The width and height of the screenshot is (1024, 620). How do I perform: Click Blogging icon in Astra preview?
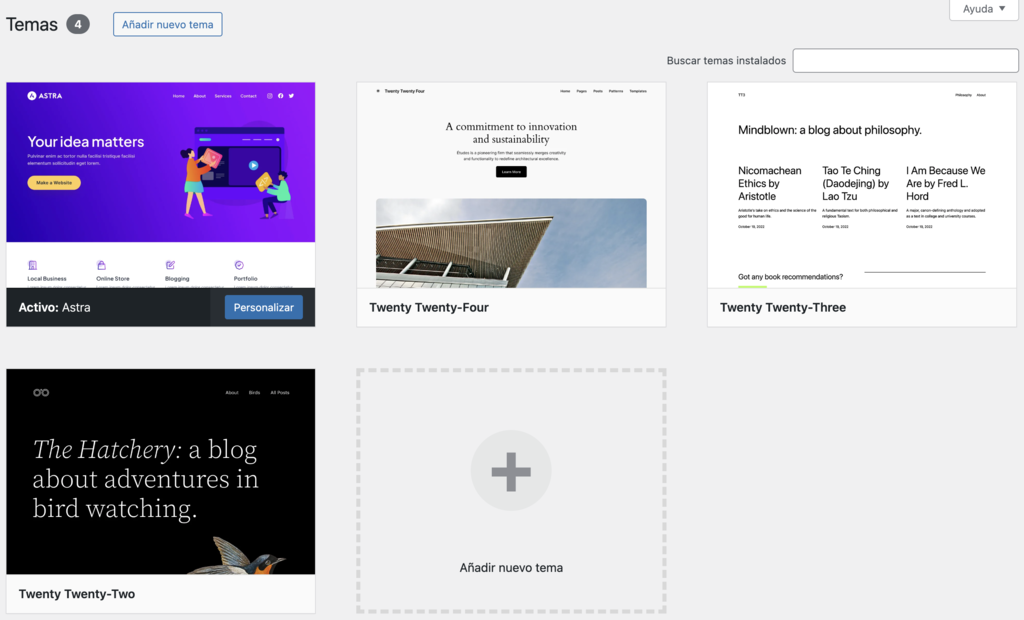pos(170,265)
